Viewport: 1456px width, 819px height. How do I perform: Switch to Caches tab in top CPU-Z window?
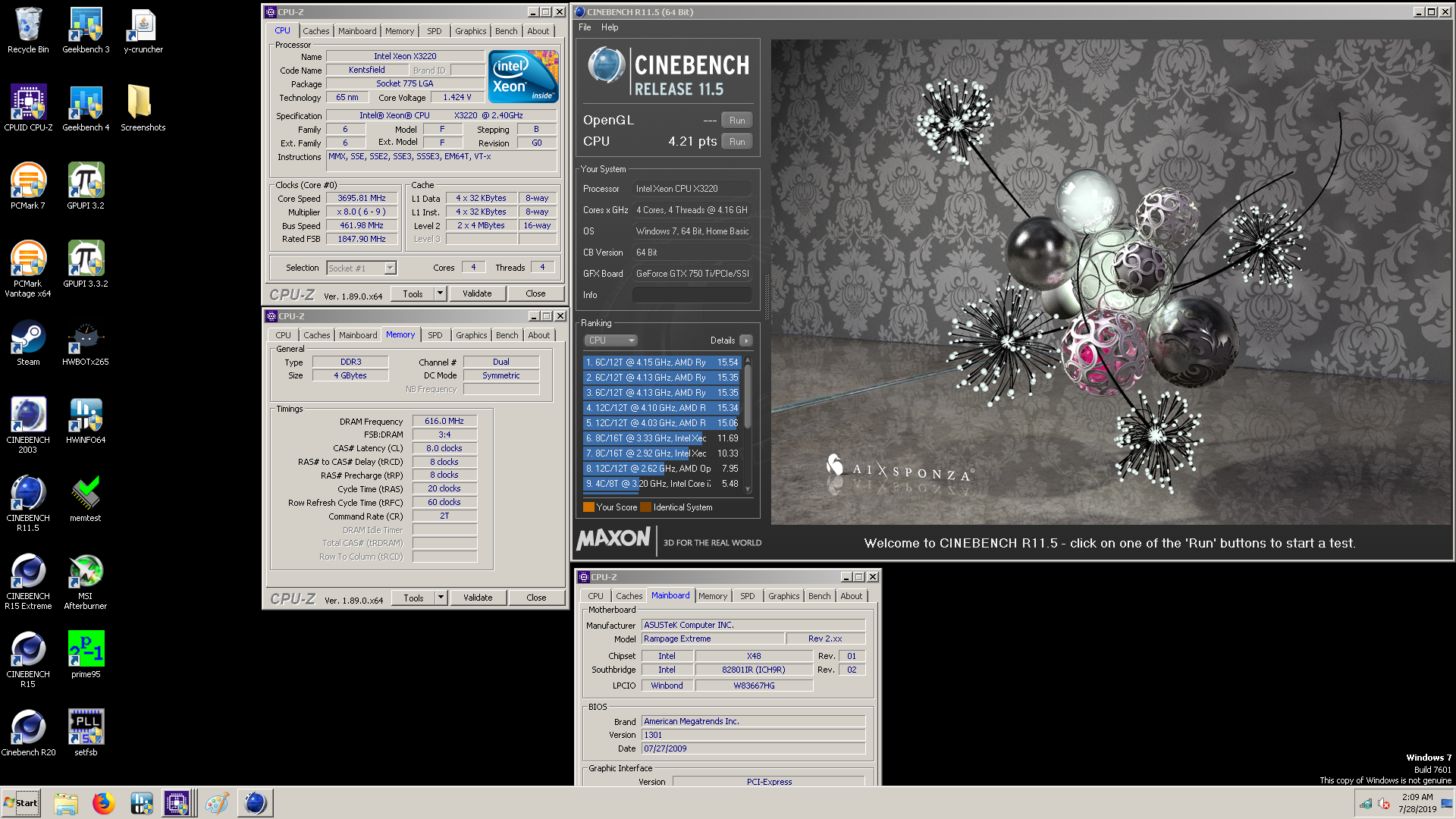coord(316,31)
